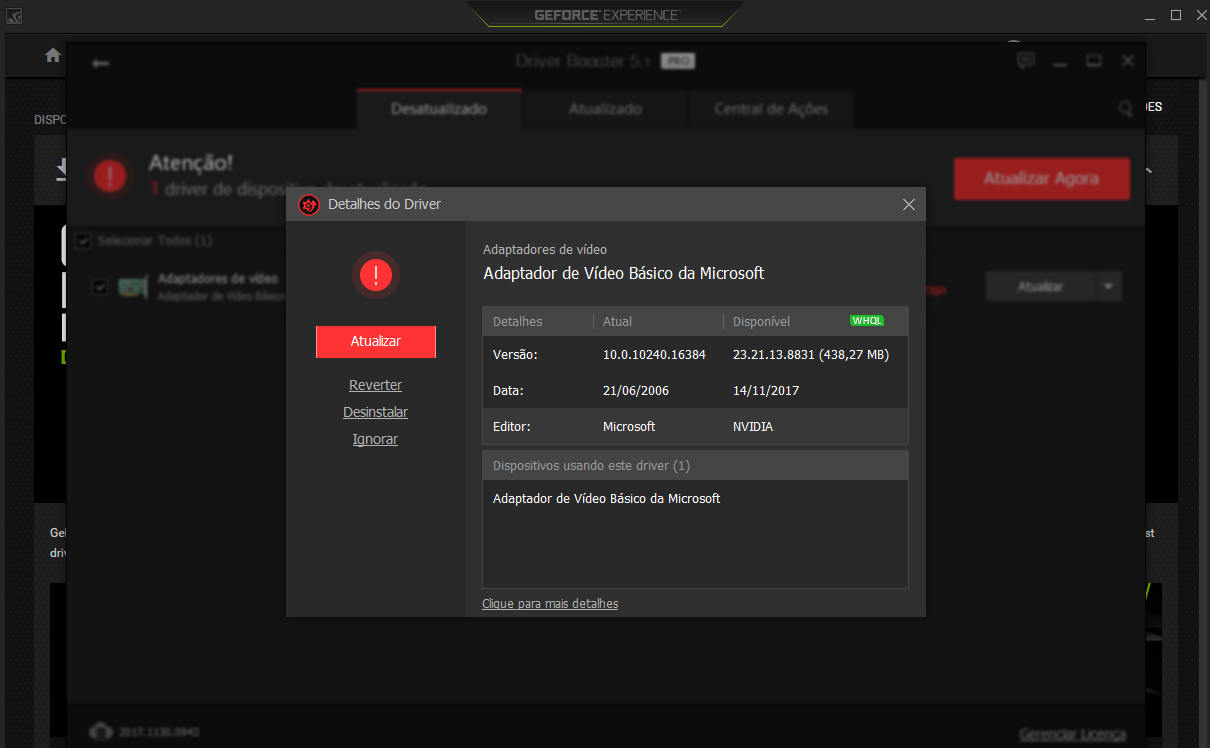This screenshot has height=748, width=1210.
Task: Click the GeForce Experience home icon
Action: click(x=53, y=55)
